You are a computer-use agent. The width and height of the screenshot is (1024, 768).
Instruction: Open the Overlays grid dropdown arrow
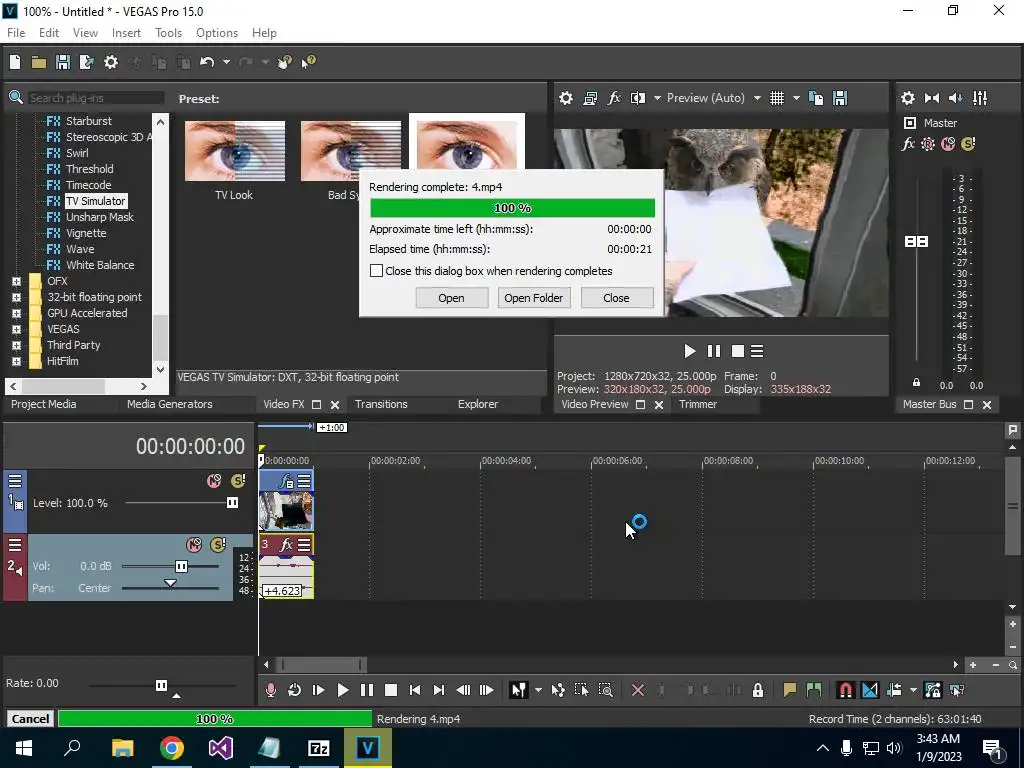pyautogui.click(x=796, y=98)
